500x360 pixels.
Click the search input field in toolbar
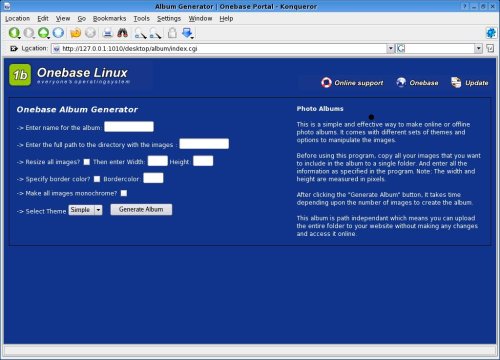[x=440, y=49]
